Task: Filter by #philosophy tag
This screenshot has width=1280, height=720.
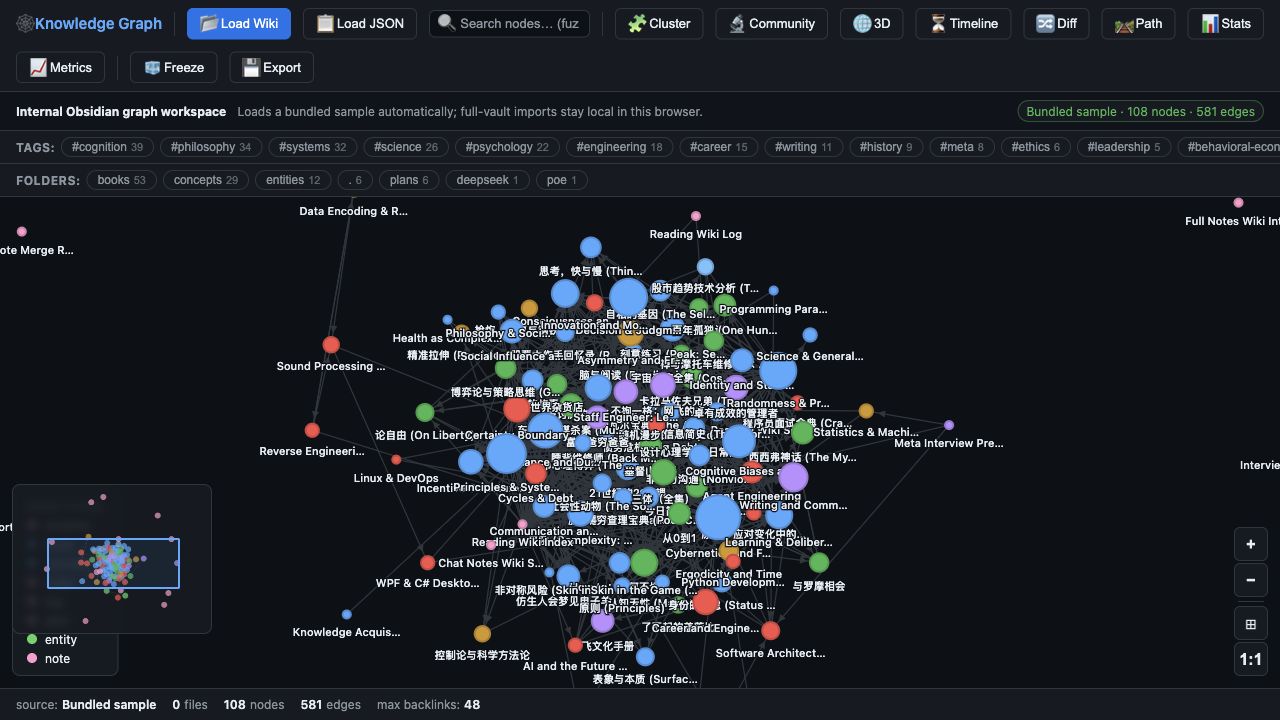Action: [210, 147]
